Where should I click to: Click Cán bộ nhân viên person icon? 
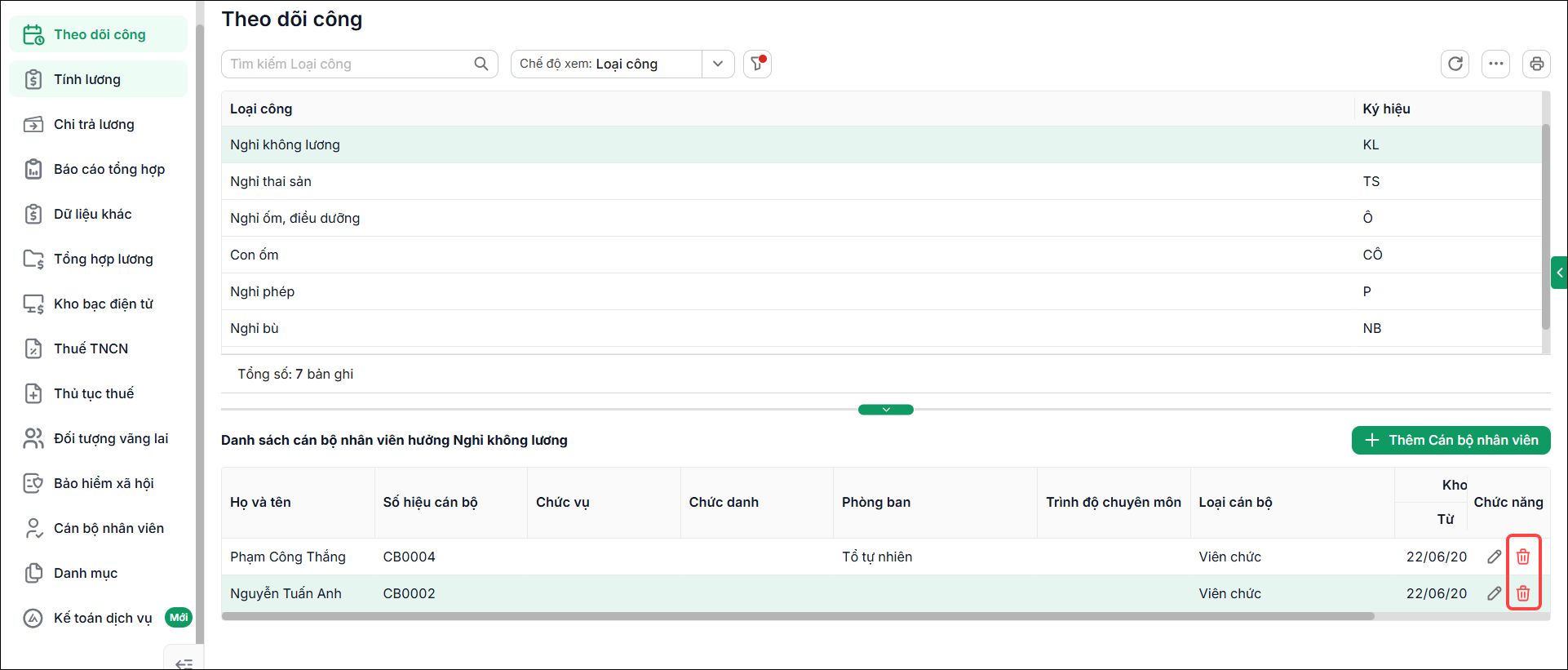click(x=33, y=528)
